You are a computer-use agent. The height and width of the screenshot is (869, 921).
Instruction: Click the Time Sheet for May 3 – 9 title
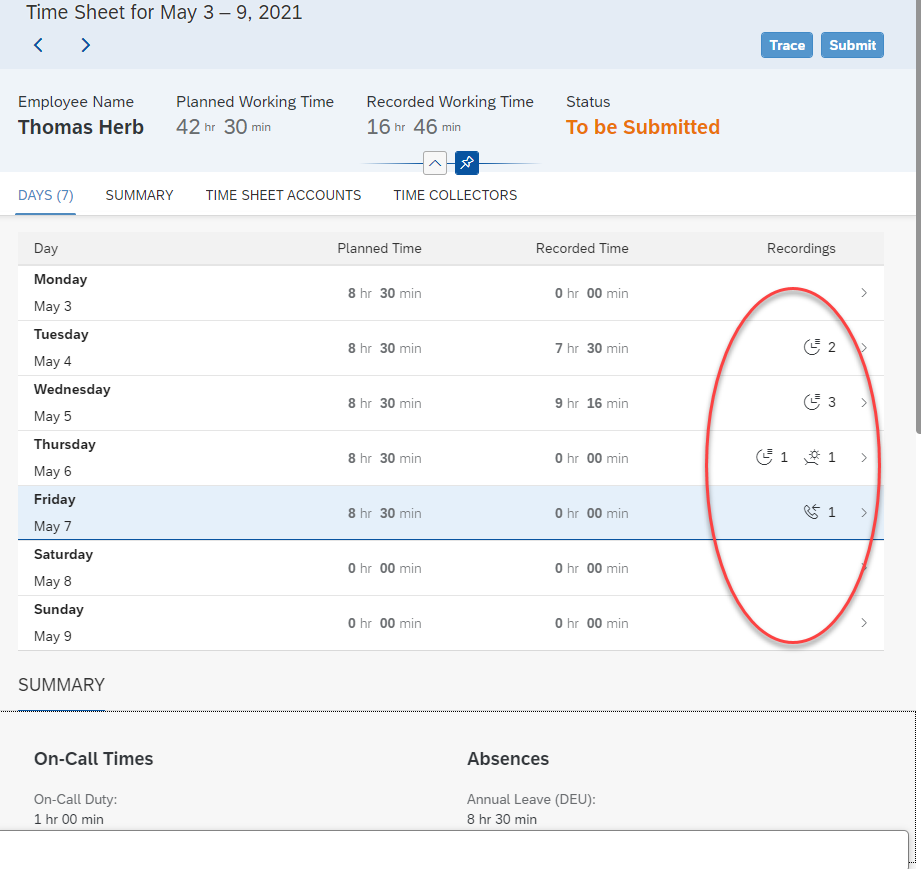(164, 12)
